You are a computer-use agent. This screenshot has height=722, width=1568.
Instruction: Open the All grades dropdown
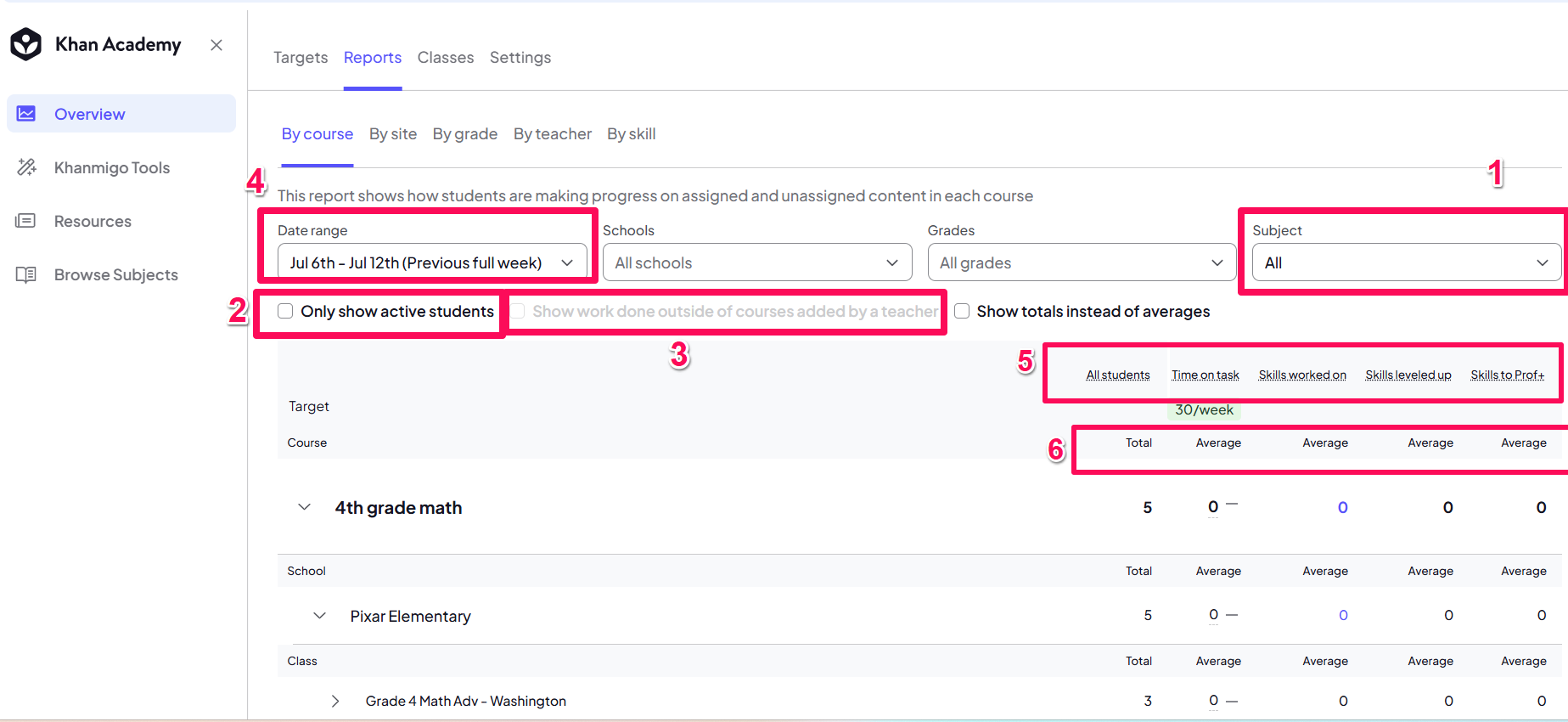(x=1082, y=262)
